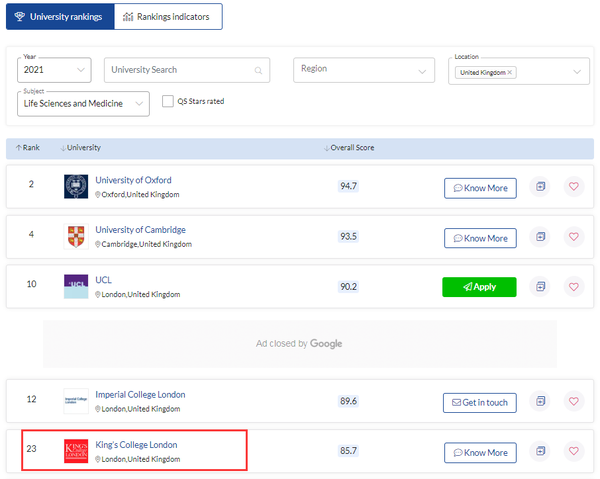
Task: Click the University Search field
Action: pos(187,70)
